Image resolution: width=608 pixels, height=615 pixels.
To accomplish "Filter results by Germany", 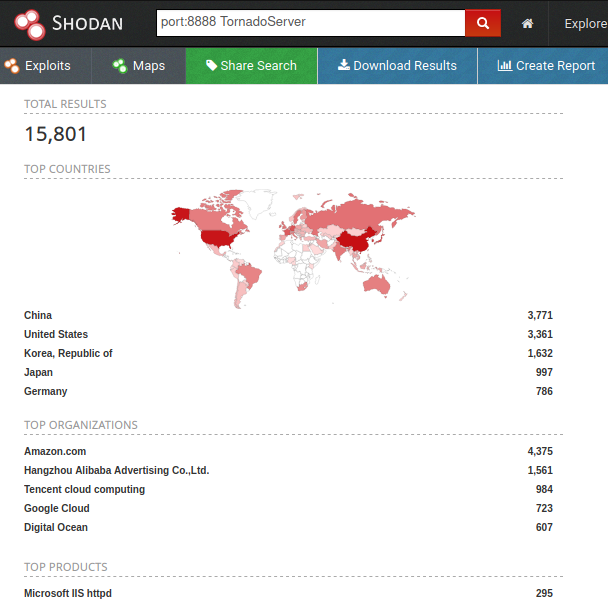I will click(46, 391).
